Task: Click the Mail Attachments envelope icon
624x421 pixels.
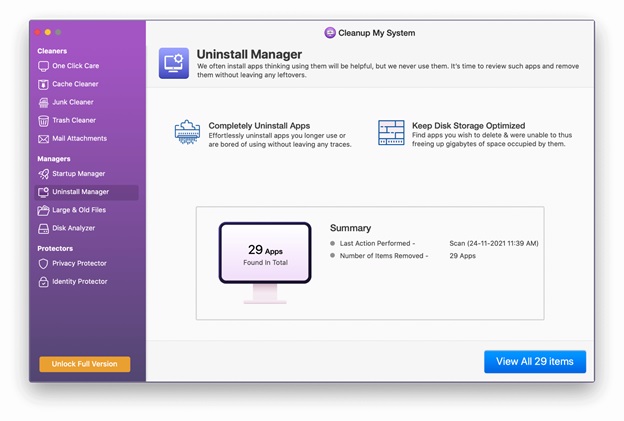Action: pyautogui.click(x=43, y=138)
